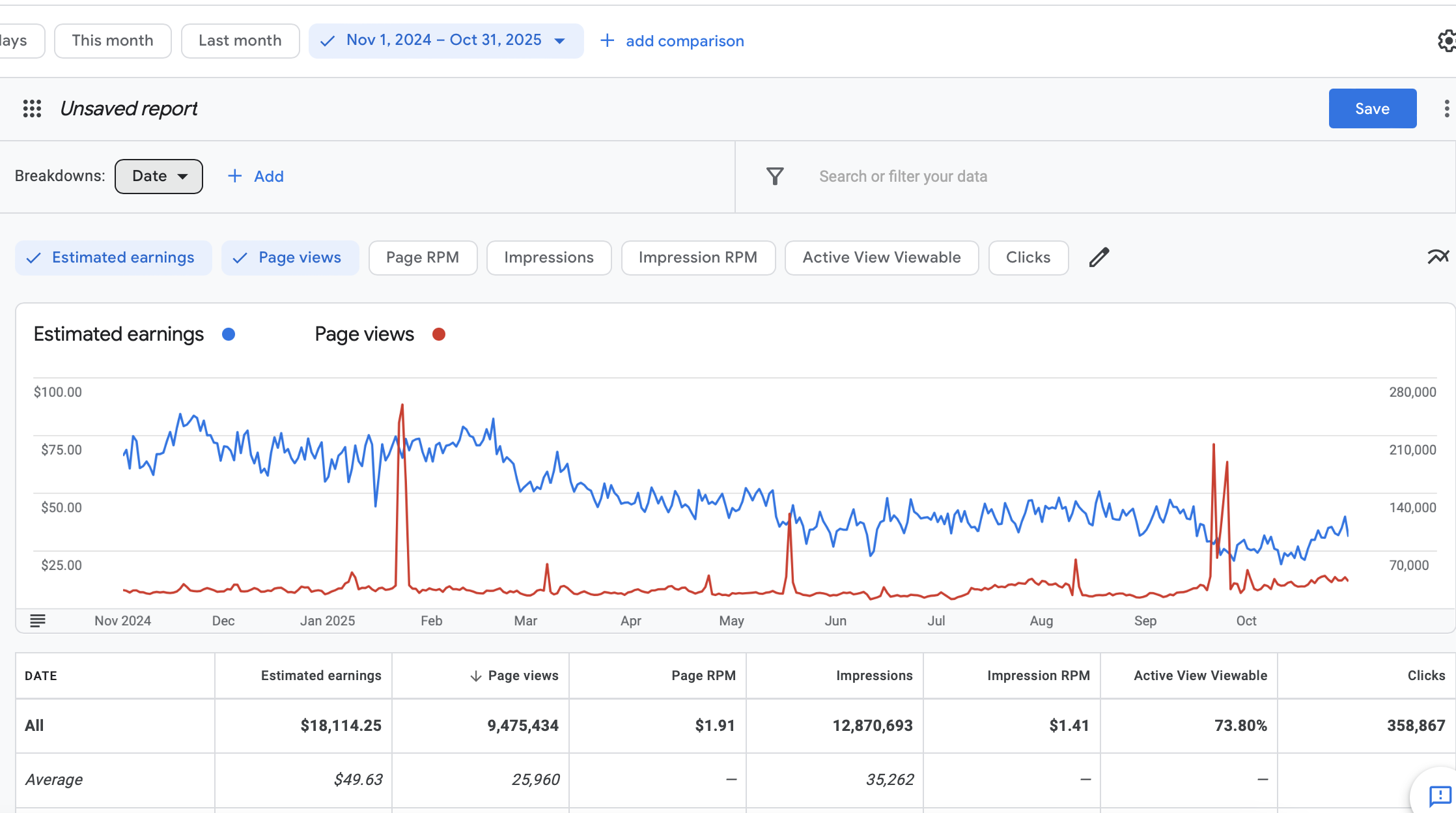Click the filter funnel icon
This screenshot has height=813, width=1456.
(775, 177)
